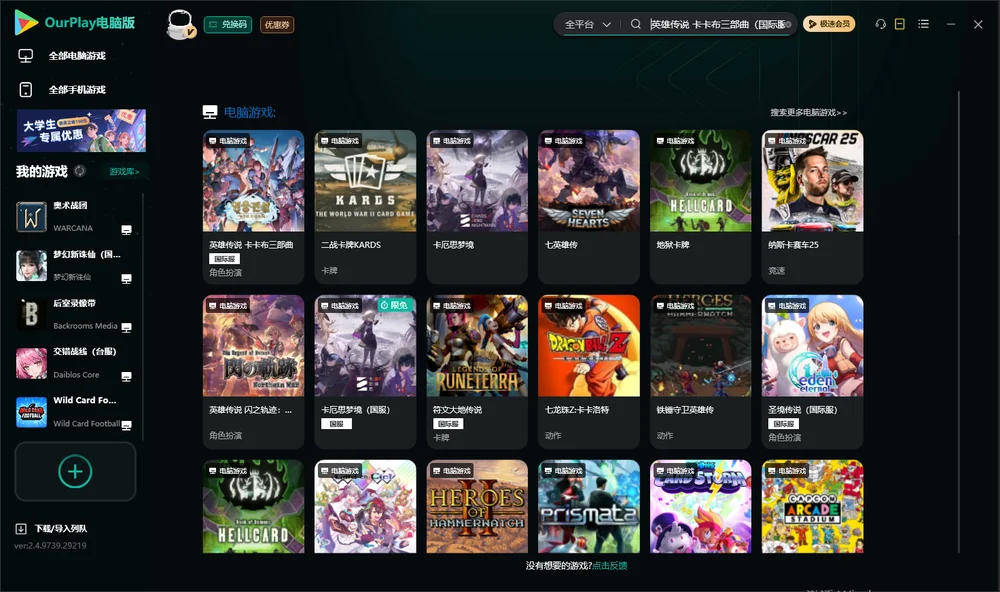Screen dimensions: 1000x592
Task: Open the Capcom Arcade Stadium thumbnail
Action: [812, 507]
